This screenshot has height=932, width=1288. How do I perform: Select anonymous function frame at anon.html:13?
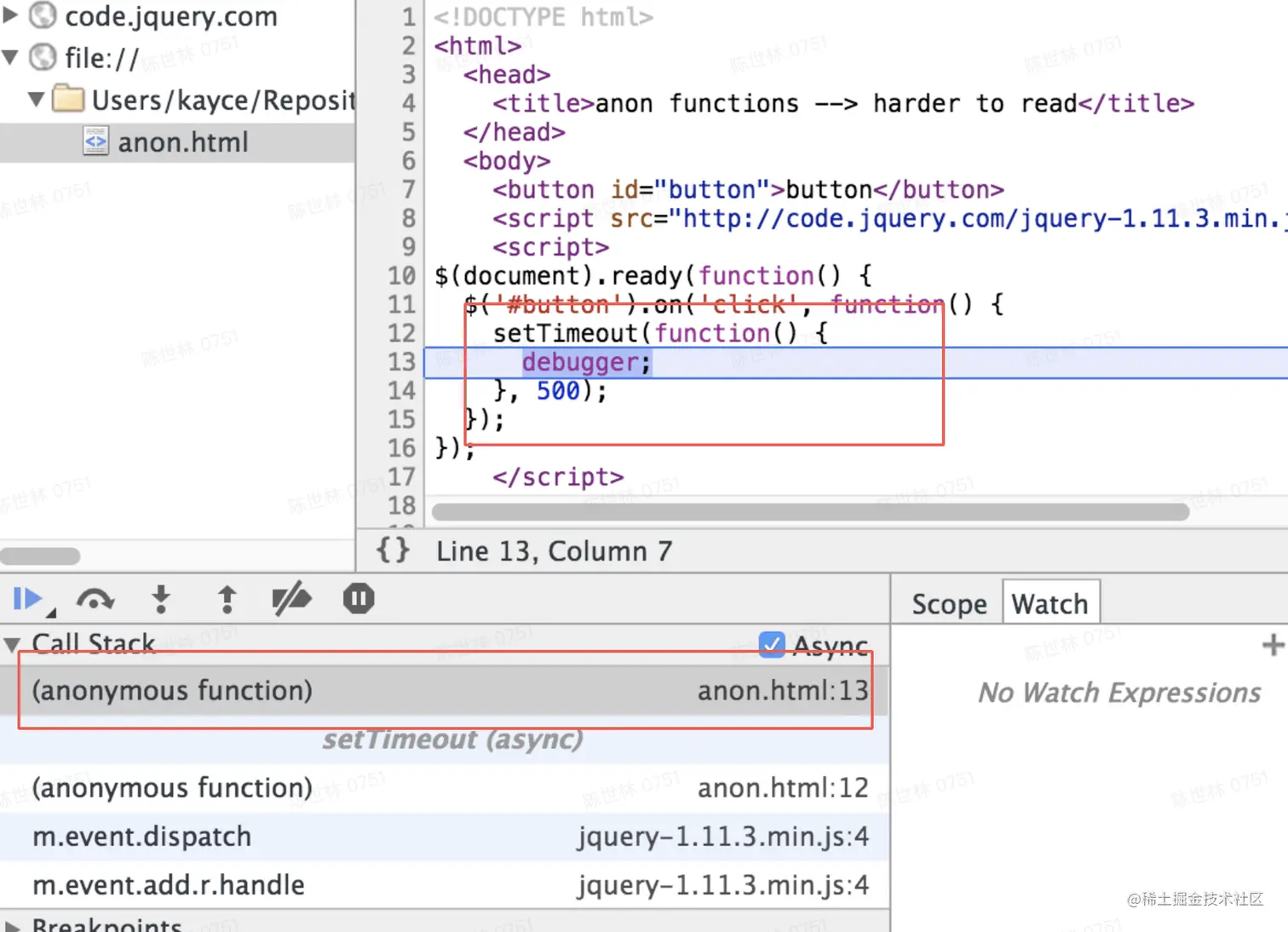tap(445, 690)
